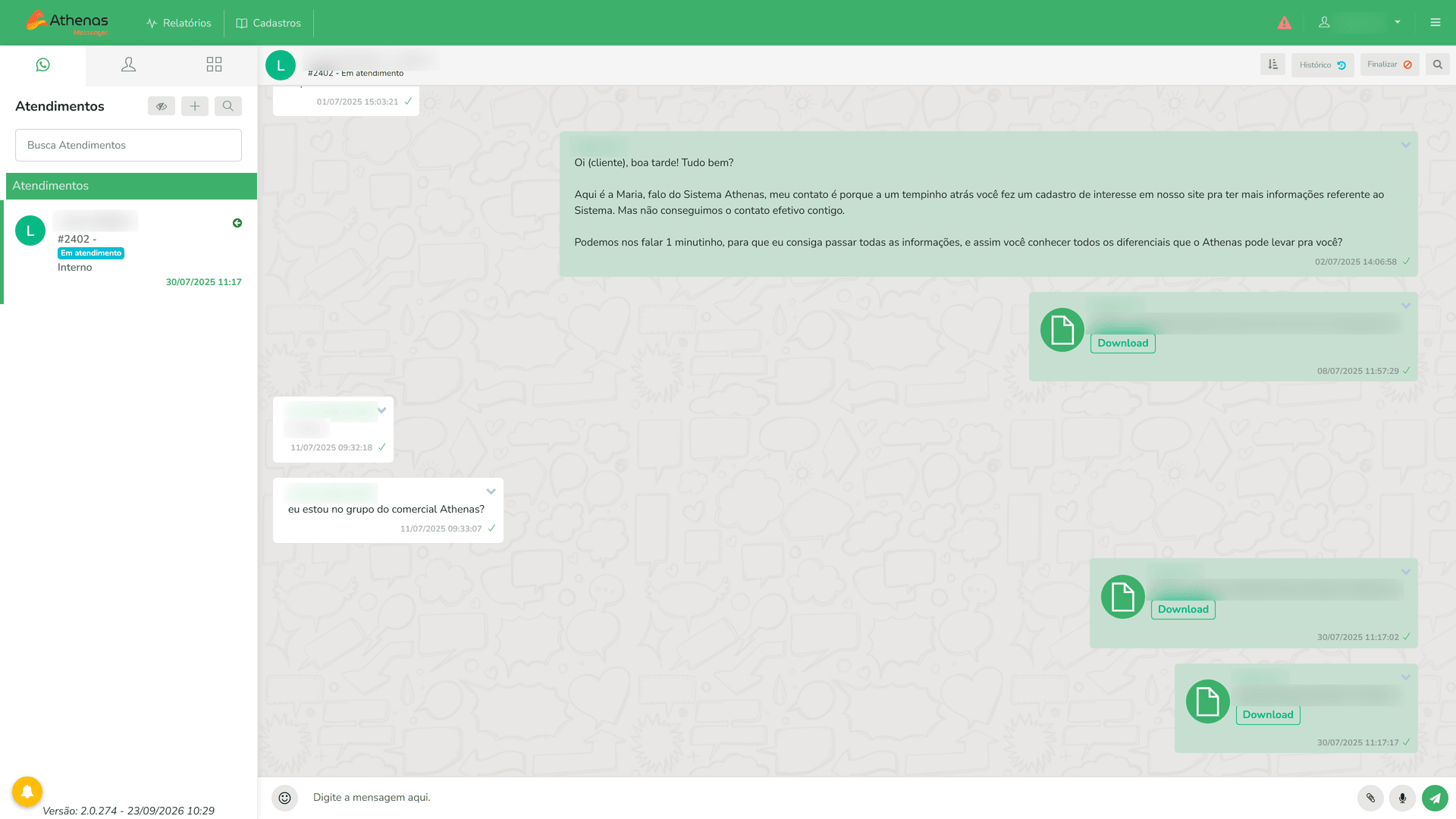Expand options on 'eu estou no grupo' message

tap(491, 491)
